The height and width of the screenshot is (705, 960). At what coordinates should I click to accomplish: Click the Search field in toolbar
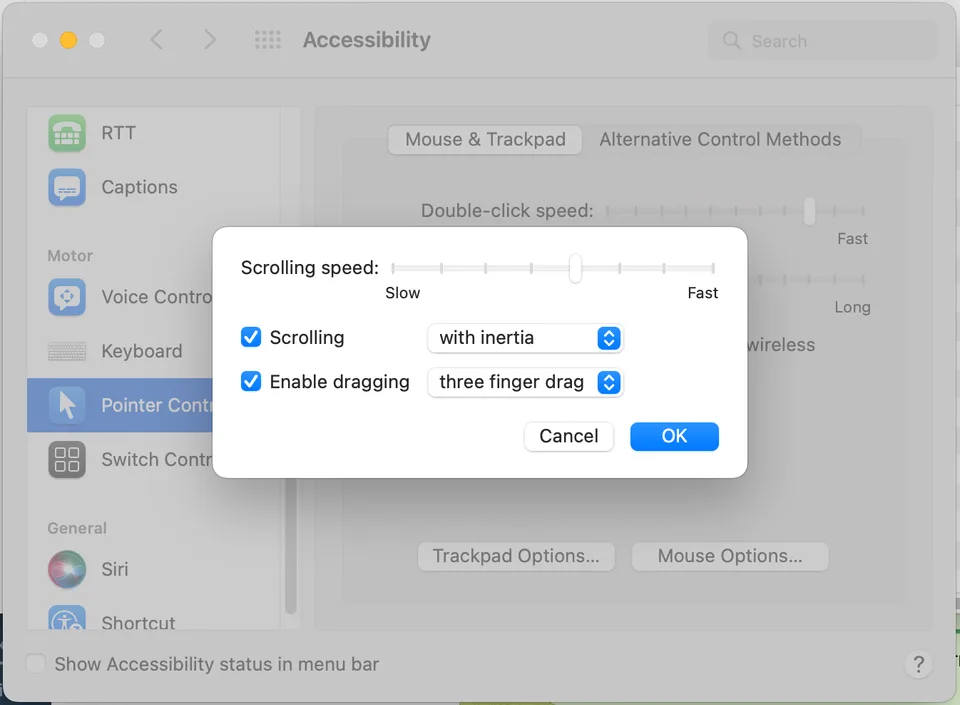pos(823,41)
